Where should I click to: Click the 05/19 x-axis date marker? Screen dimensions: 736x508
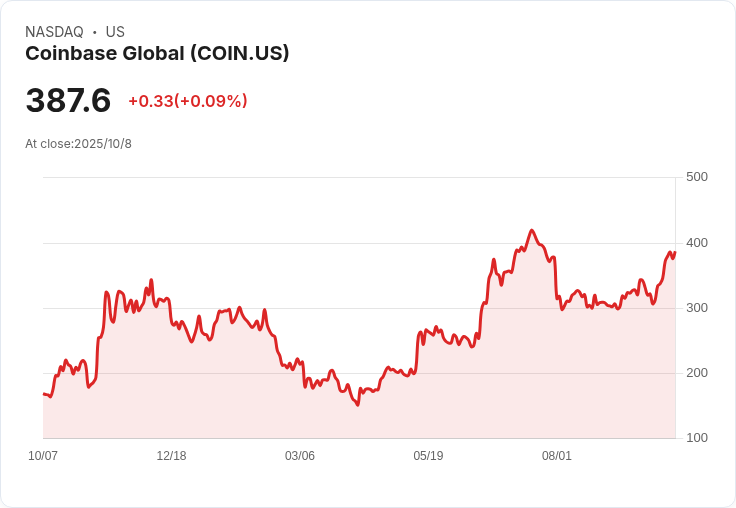[x=428, y=456]
